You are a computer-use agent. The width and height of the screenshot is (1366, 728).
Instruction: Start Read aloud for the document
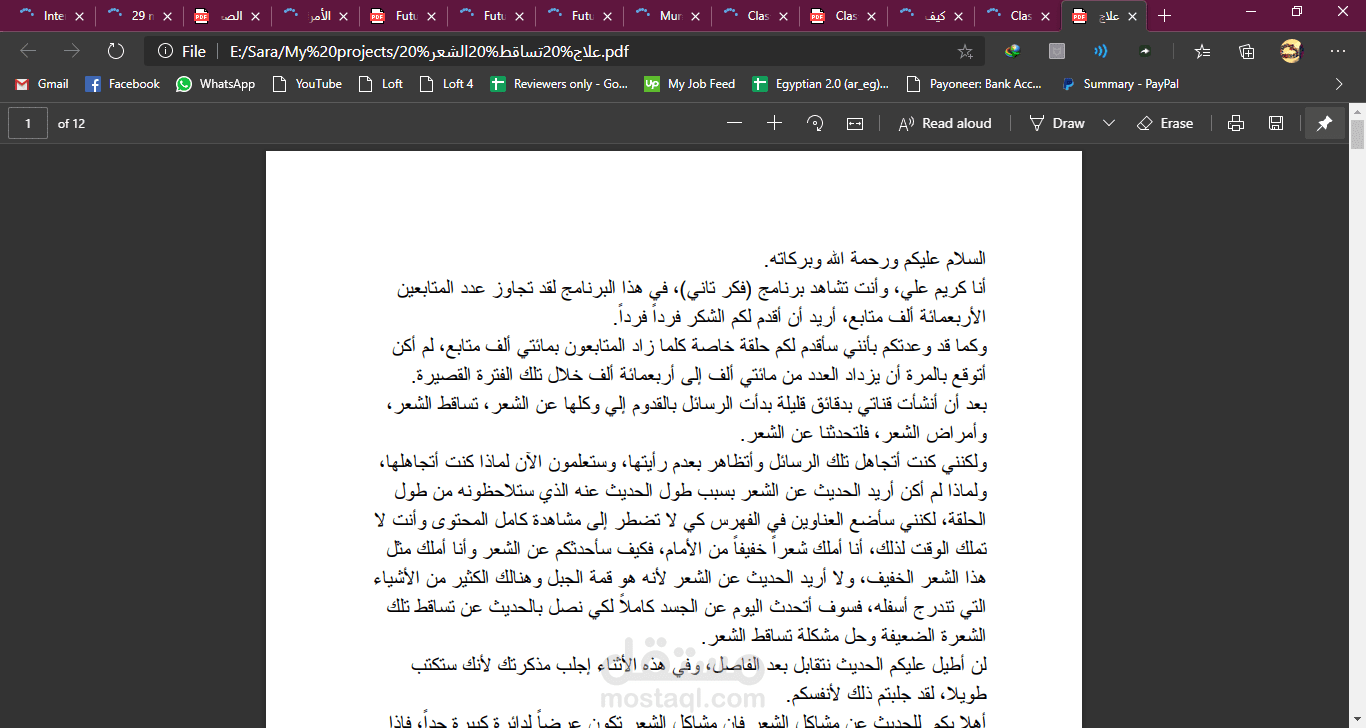[x=944, y=122]
